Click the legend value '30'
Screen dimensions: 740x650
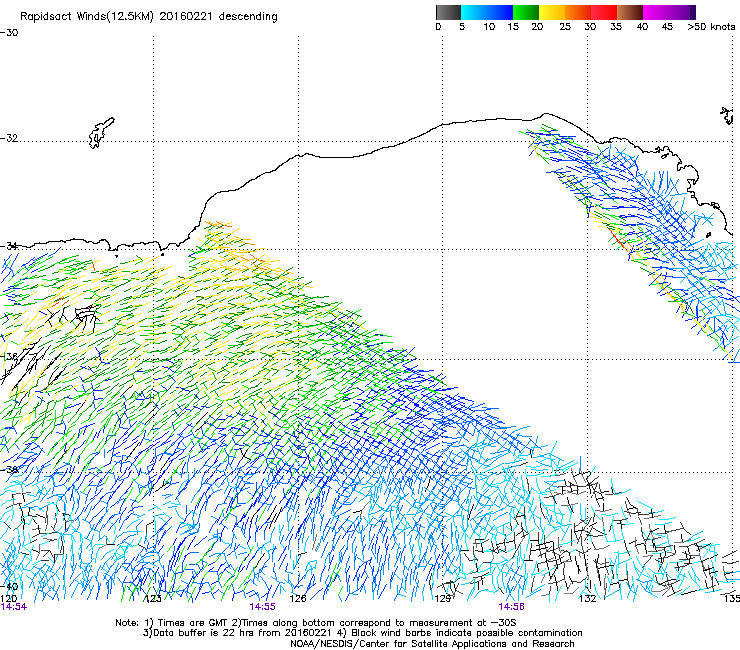590,27
